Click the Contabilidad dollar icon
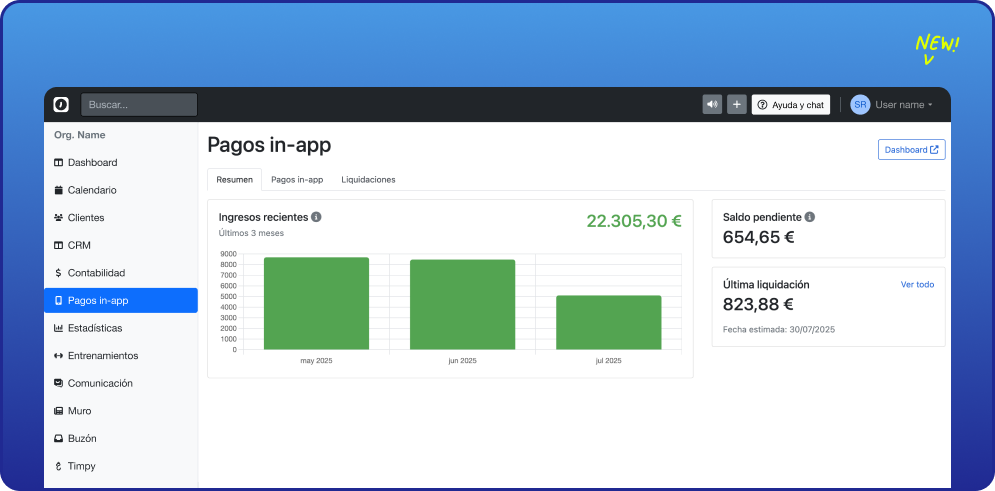995x491 pixels. click(x=58, y=273)
